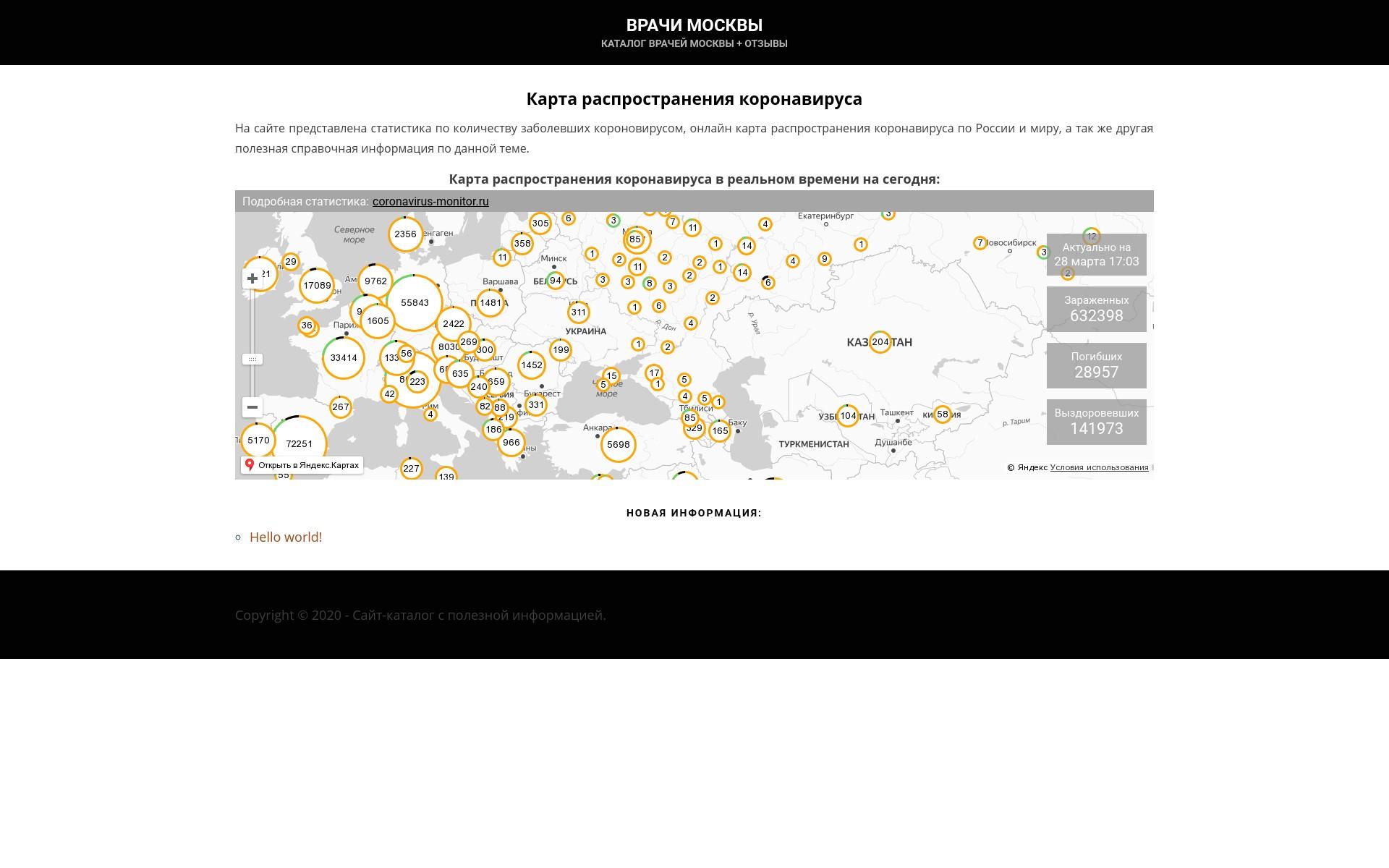Click the Погибших 28957 stats box
Screen dimensions: 1389x868
point(1096,365)
